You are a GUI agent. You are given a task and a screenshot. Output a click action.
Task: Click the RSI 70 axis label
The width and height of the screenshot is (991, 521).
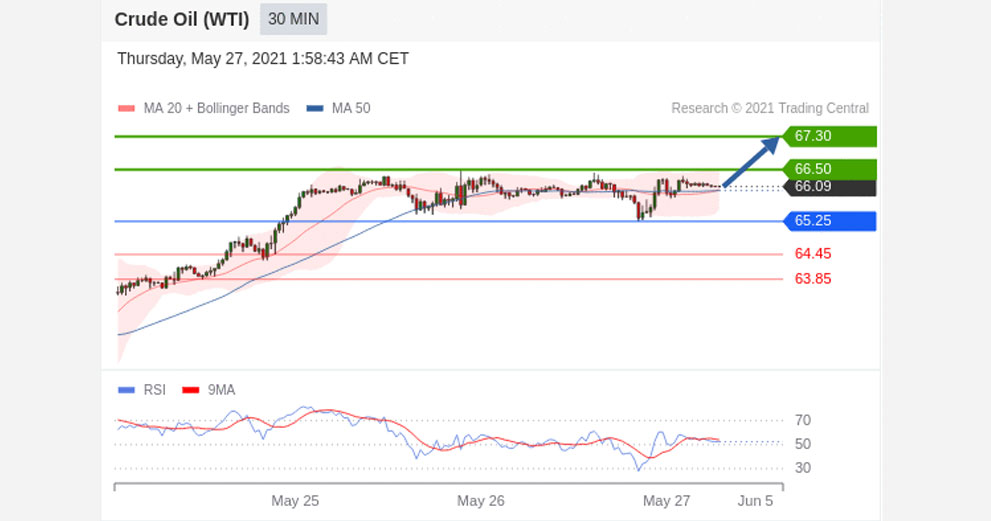pos(803,420)
